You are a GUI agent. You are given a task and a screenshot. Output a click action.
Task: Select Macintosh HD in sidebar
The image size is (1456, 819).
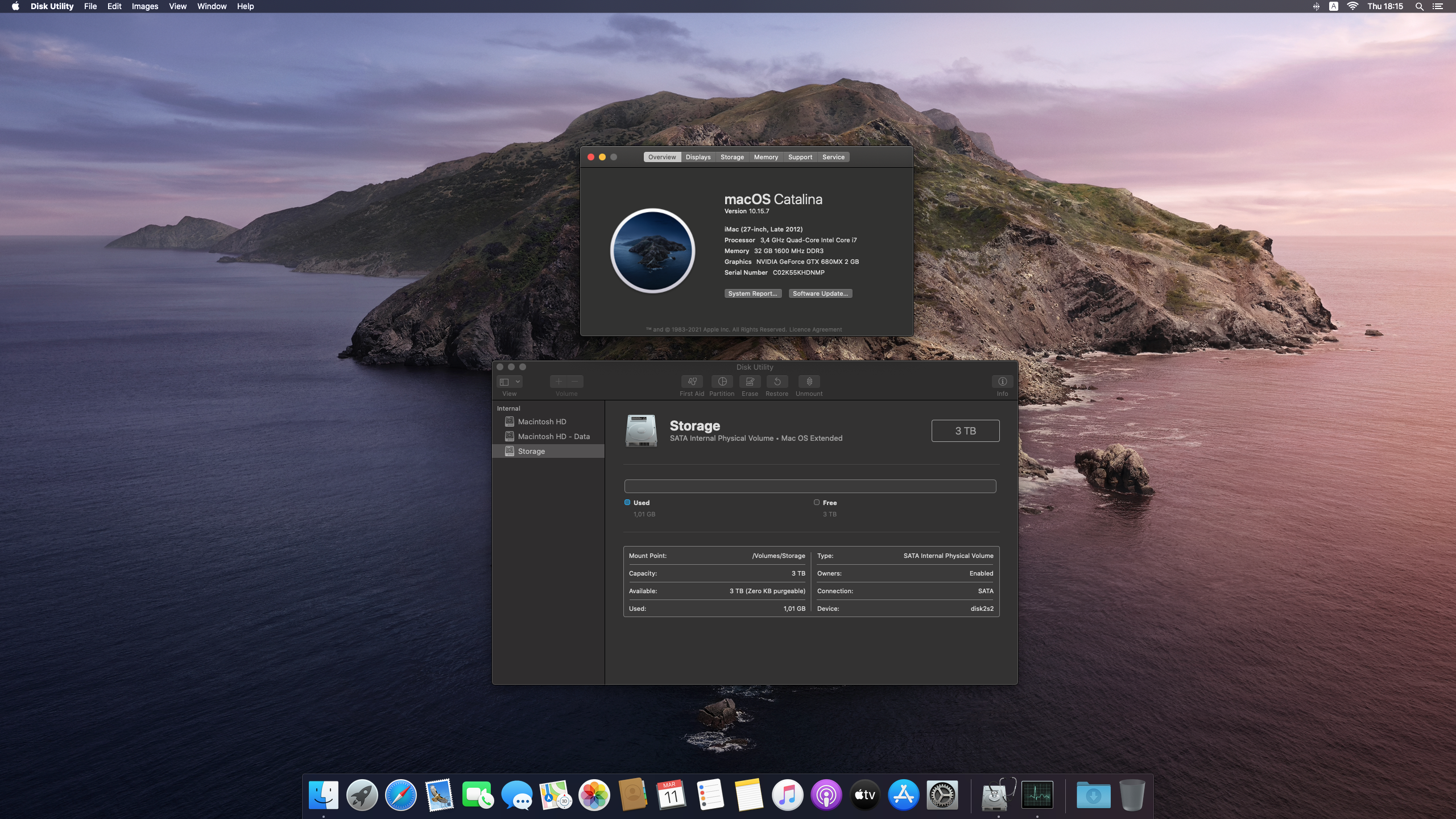(x=541, y=421)
